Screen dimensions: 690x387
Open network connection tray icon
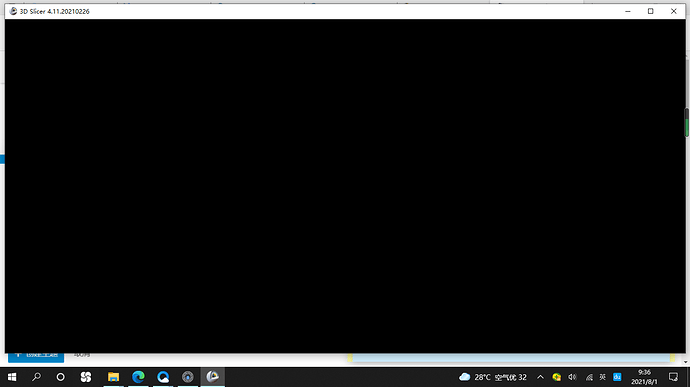point(589,377)
